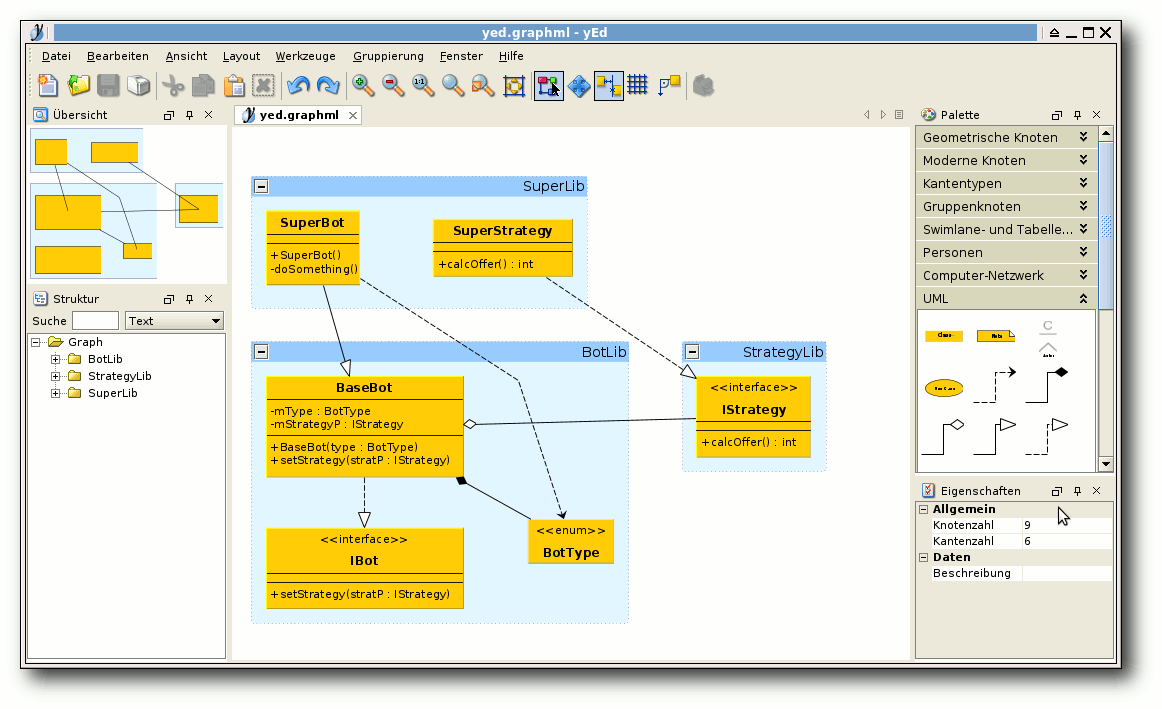
Task: Pick the hollow diamond aggregation edge
Action: (x=943, y=437)
